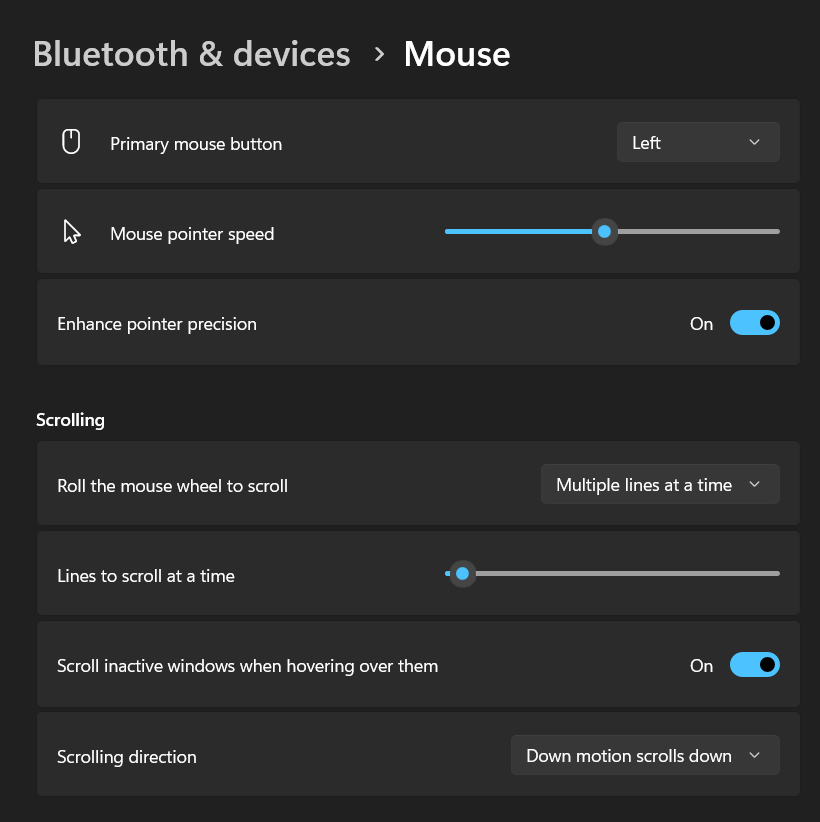Click the Lines to scroll at a time label
The width and height of the screenshot is (820, 822).
point(146,576)
